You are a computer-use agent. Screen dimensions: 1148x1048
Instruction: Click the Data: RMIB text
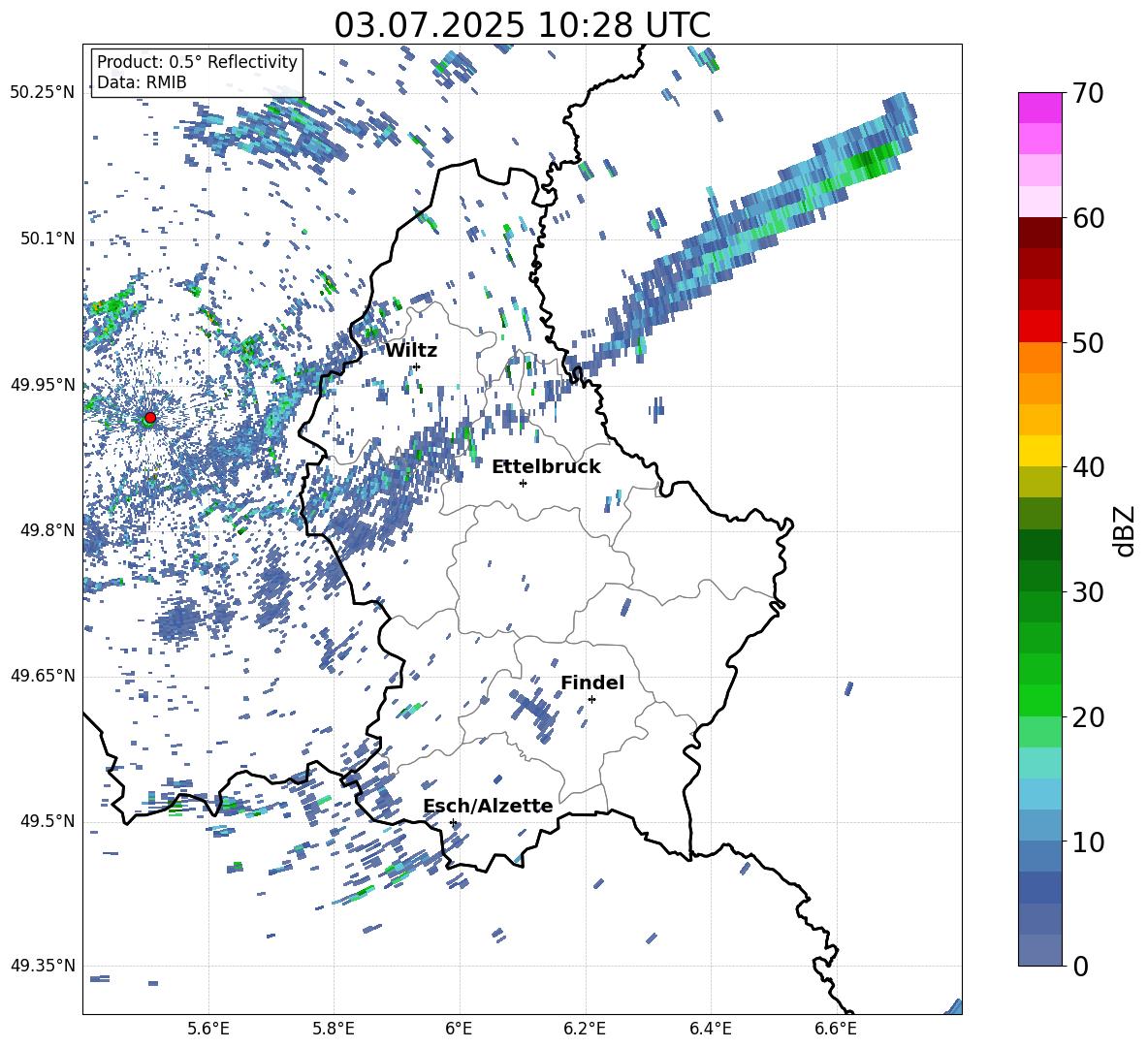142,82
